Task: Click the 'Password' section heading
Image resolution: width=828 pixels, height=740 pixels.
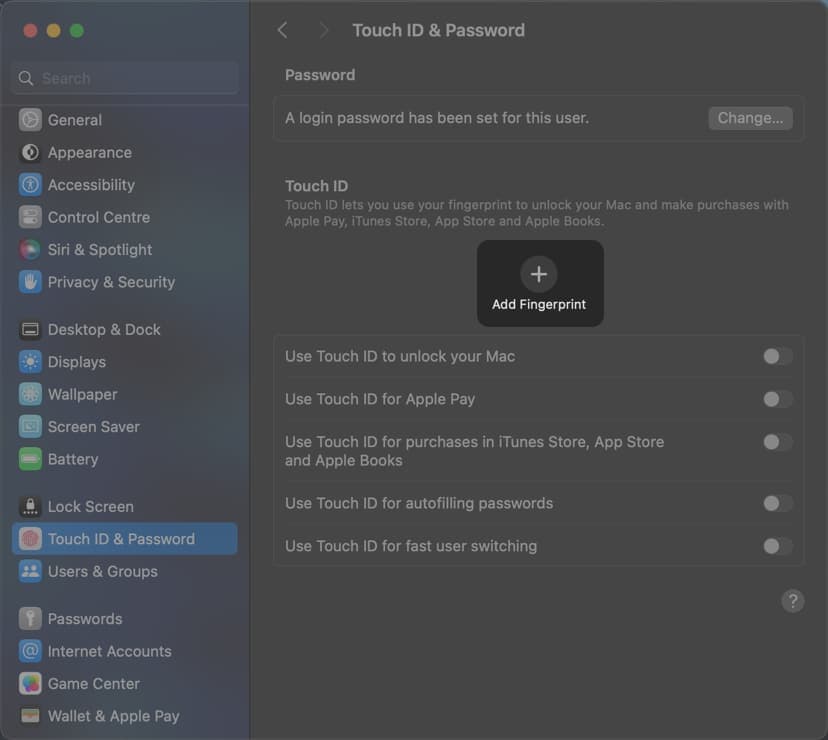Action: [320, 75]
